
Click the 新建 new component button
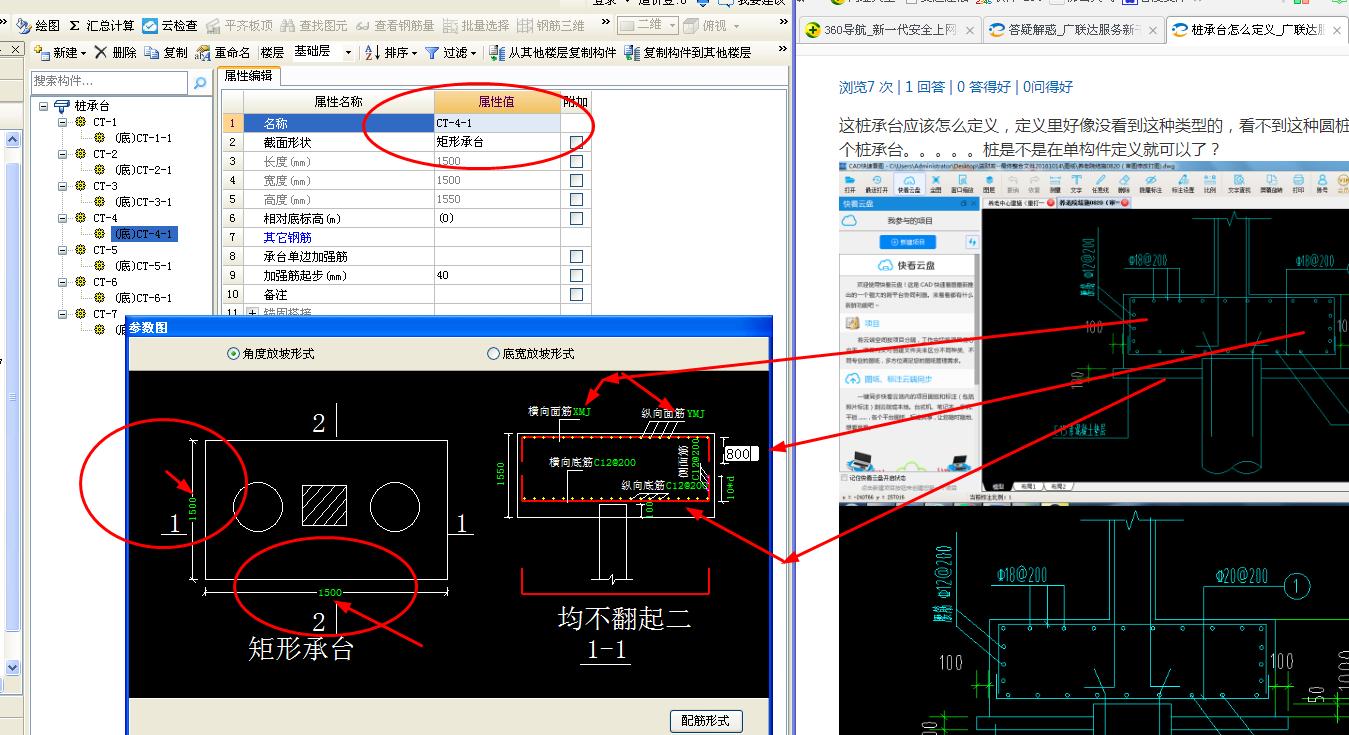tap(60, 52)
